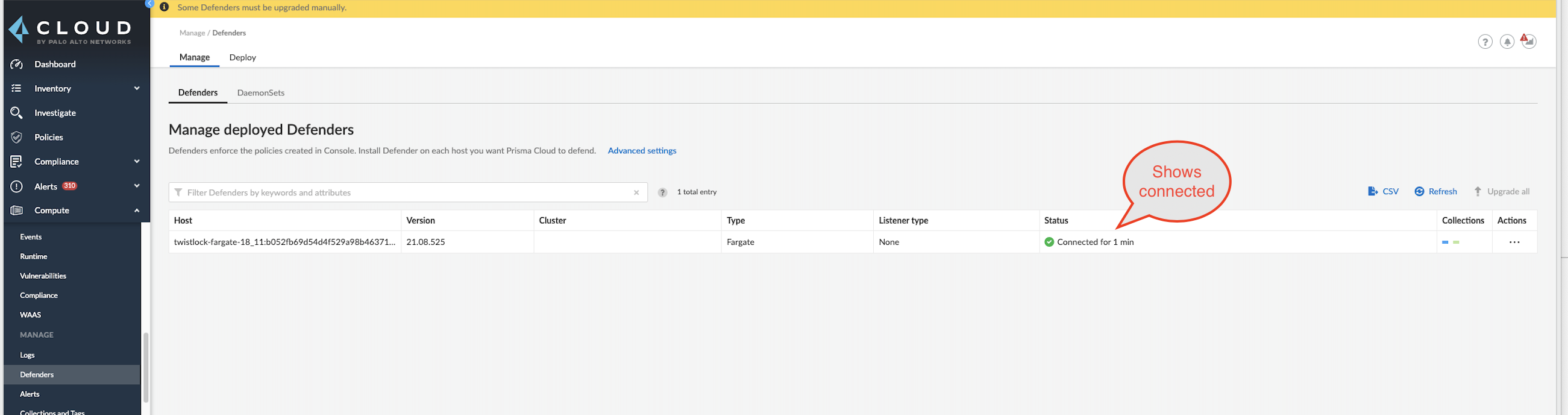Clear the Defenders filter field

[x=636, y=192]
